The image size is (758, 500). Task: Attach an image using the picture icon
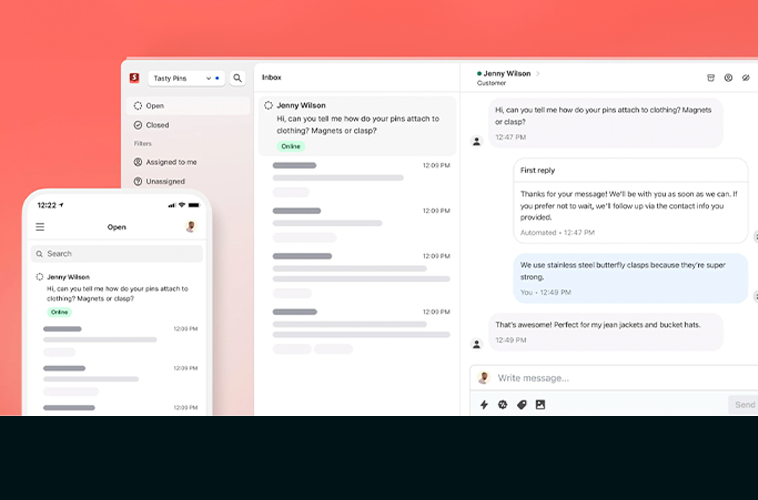click(540, 405)
